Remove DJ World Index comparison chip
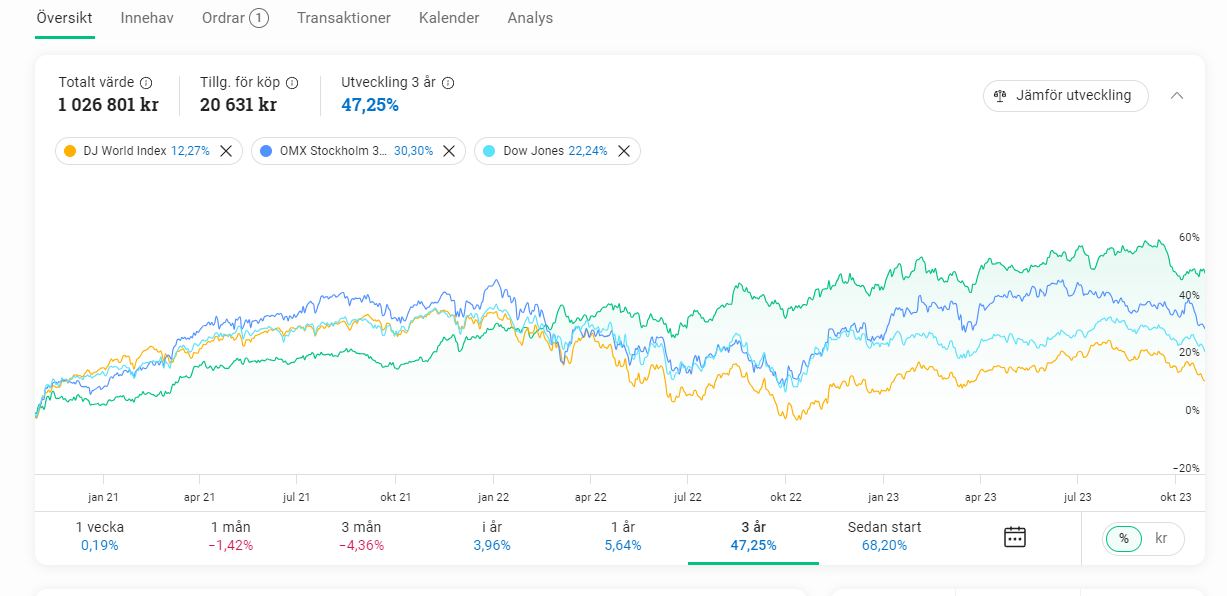Viewport: 1227px width, 596px height. coord(226,151)
